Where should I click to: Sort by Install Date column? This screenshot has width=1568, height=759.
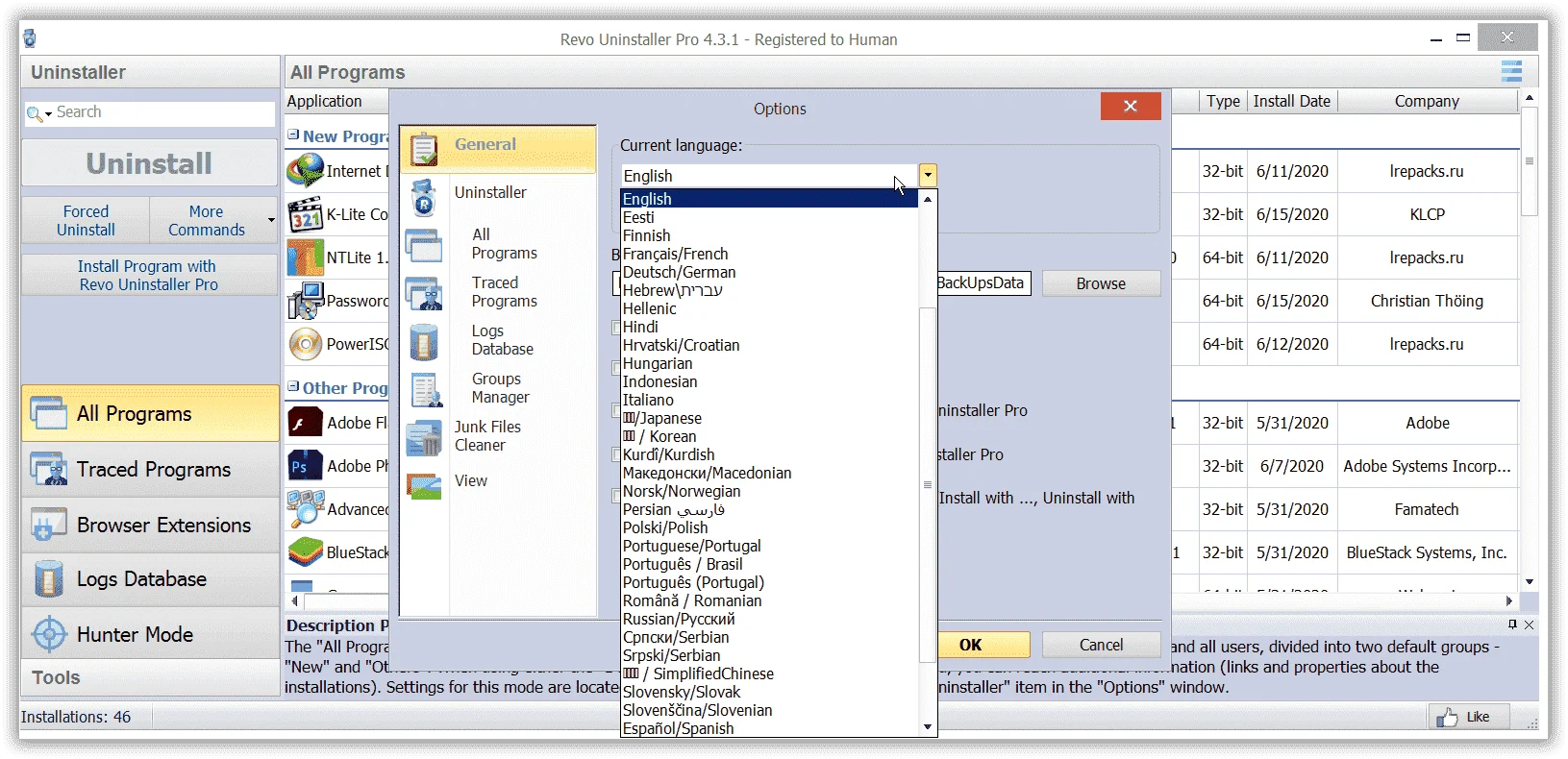1291,101
